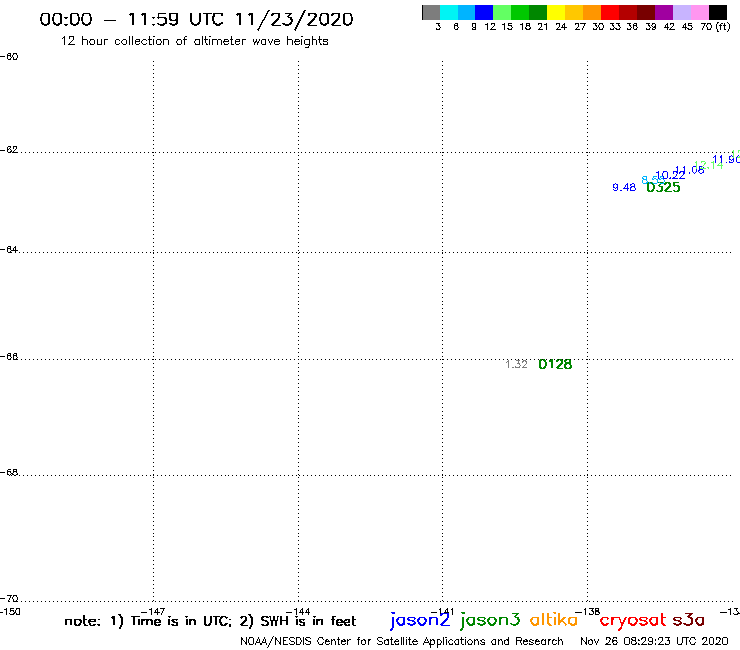Click the green 0325 pass time label
The width and height of the screenshot is (740, 650).
click(663, 187)
